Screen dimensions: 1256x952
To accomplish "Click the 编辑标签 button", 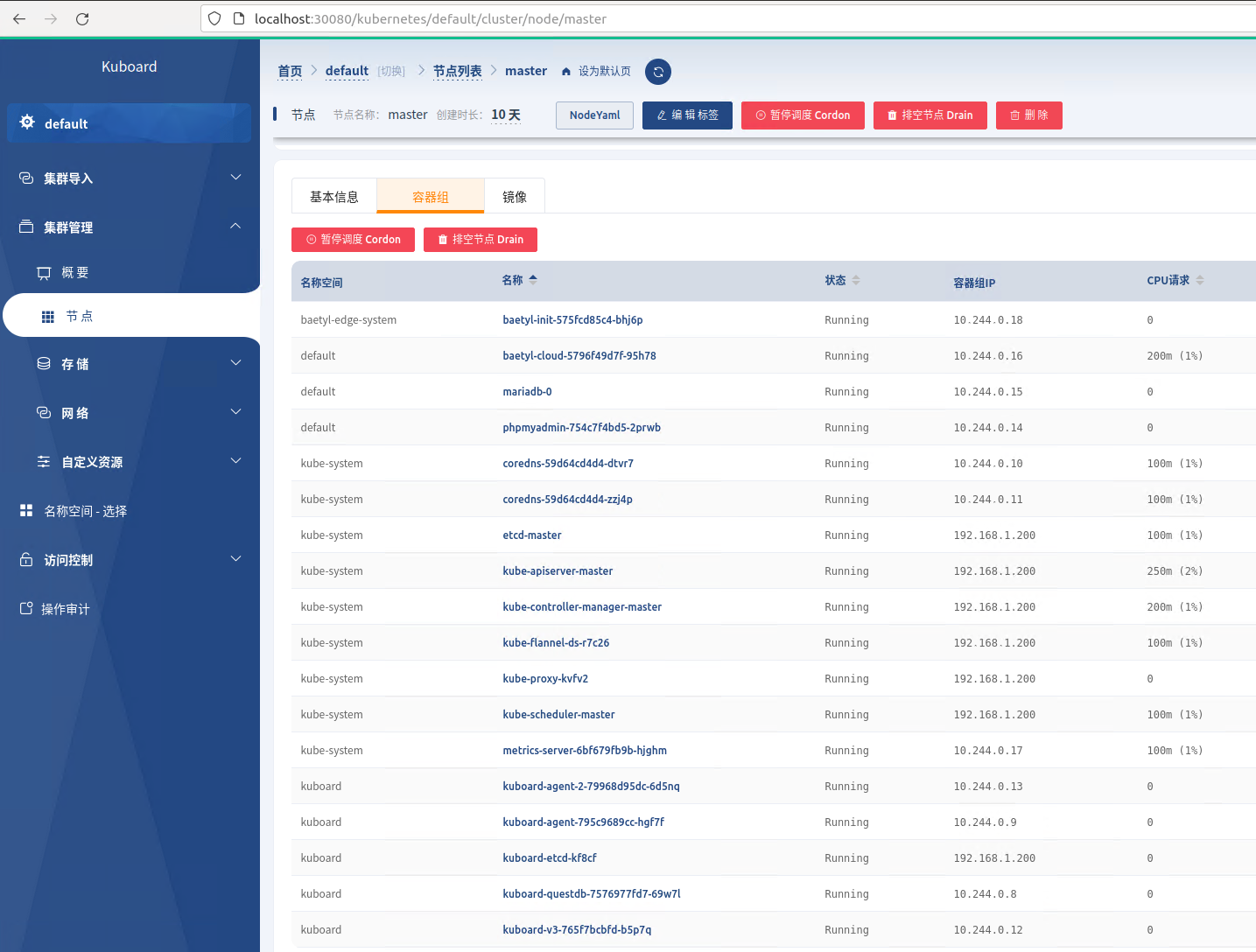I will [687, 115].
